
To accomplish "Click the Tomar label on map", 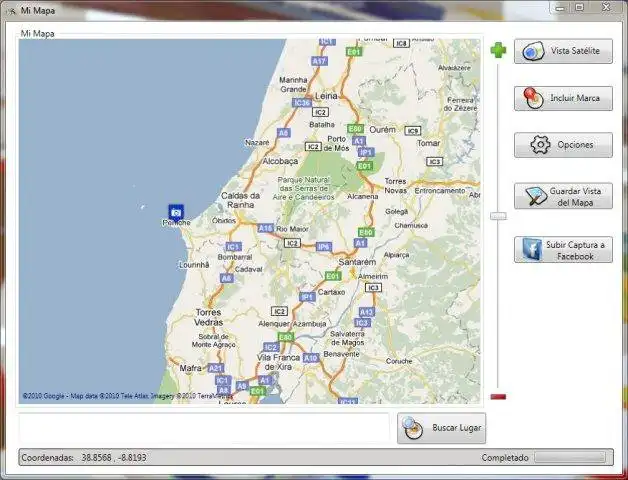I will pyautogui.click(x=429, y=143).
